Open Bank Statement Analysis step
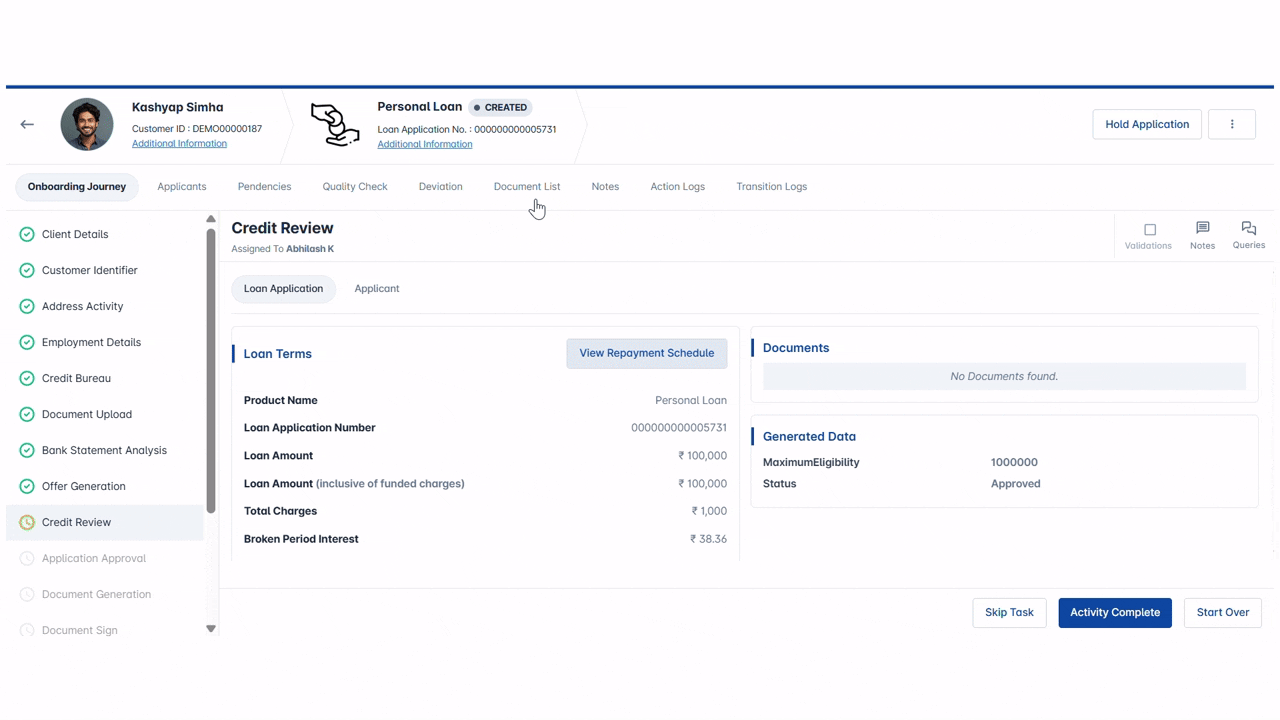The image size is (1280, 720). click(105, 450)
